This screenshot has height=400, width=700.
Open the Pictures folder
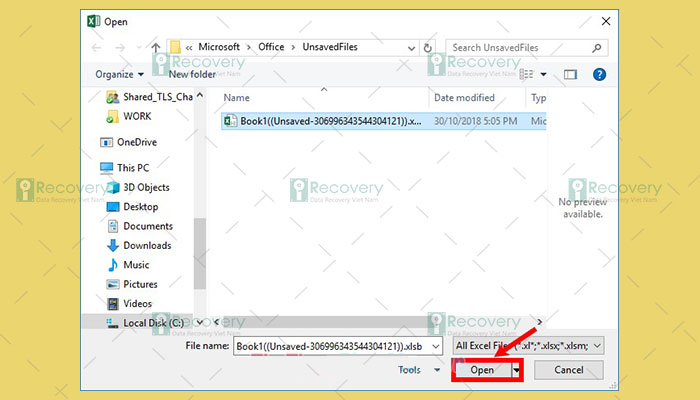point(132,284)
